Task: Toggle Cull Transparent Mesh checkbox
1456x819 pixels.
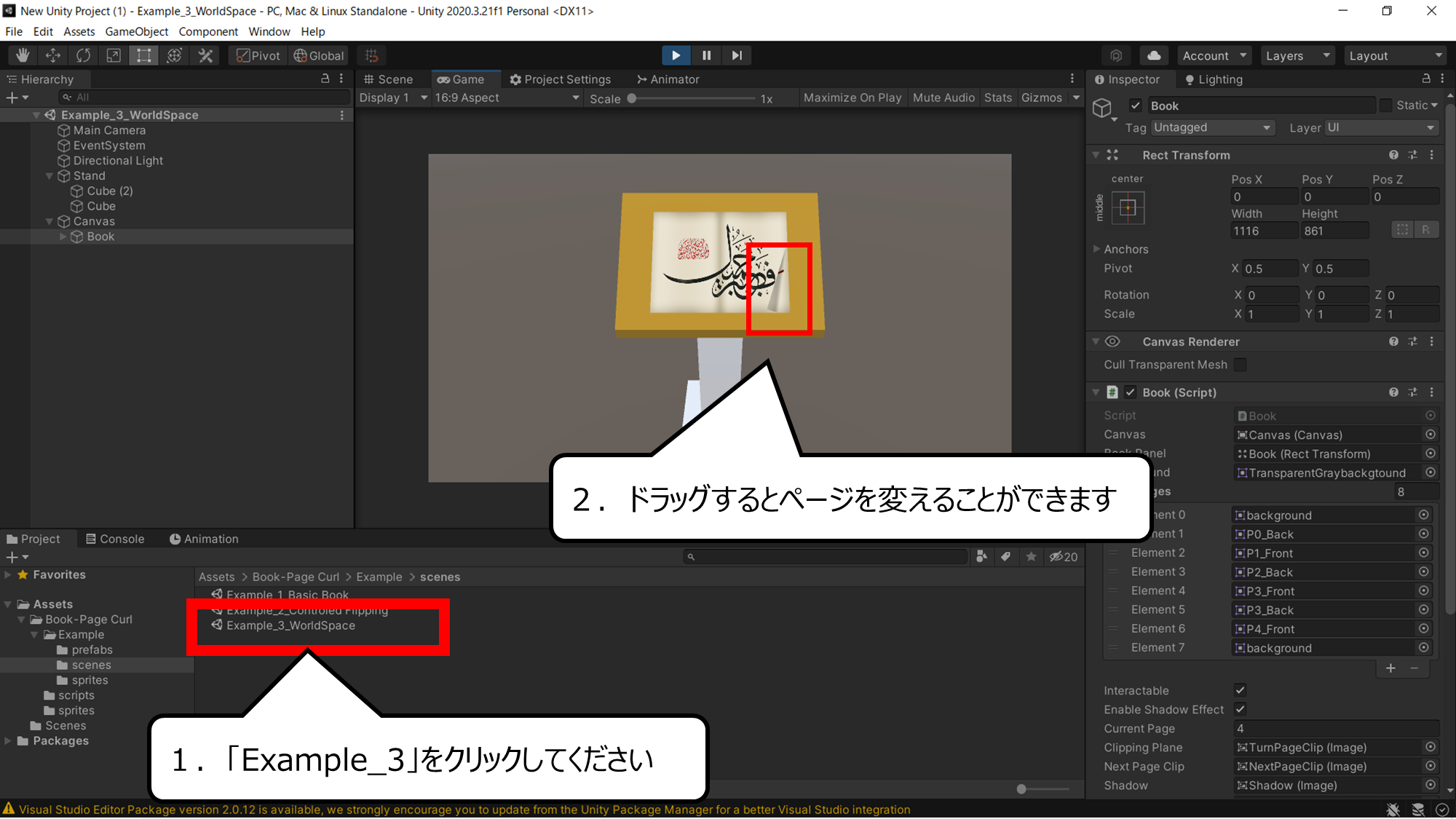Action: click(x=1241, y=365)
